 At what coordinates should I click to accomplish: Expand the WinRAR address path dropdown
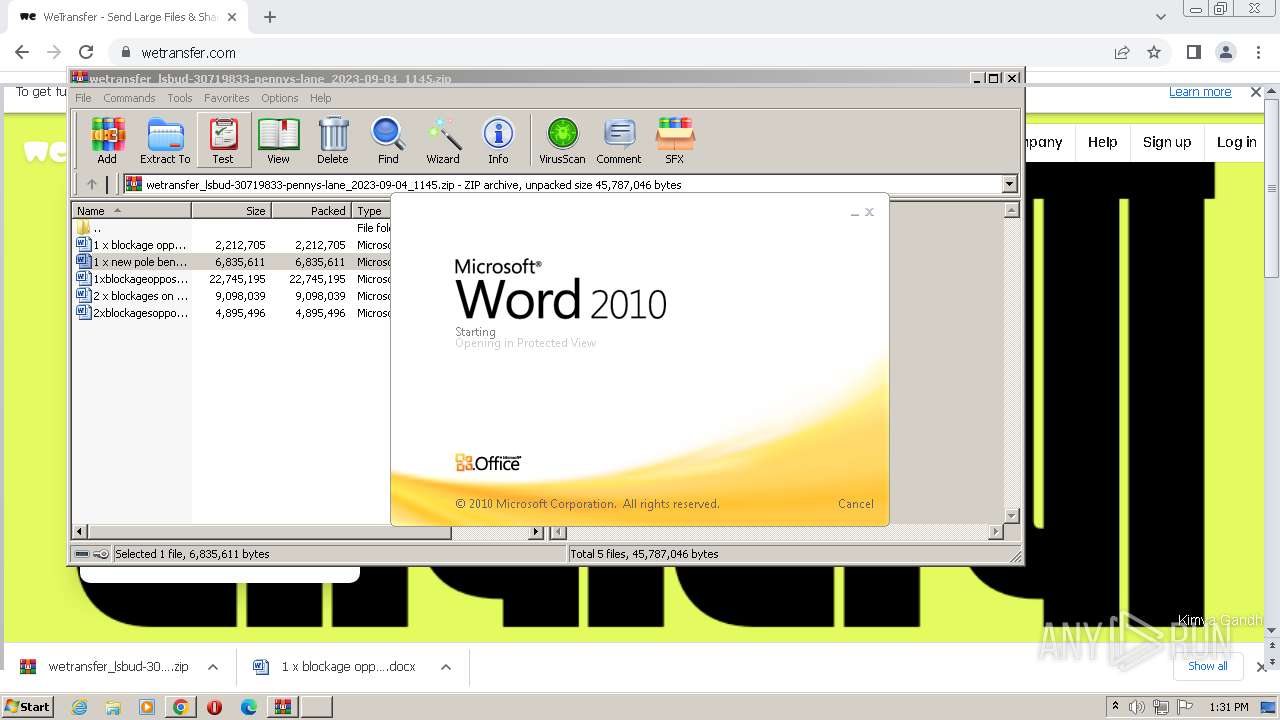click(1009, 184)
